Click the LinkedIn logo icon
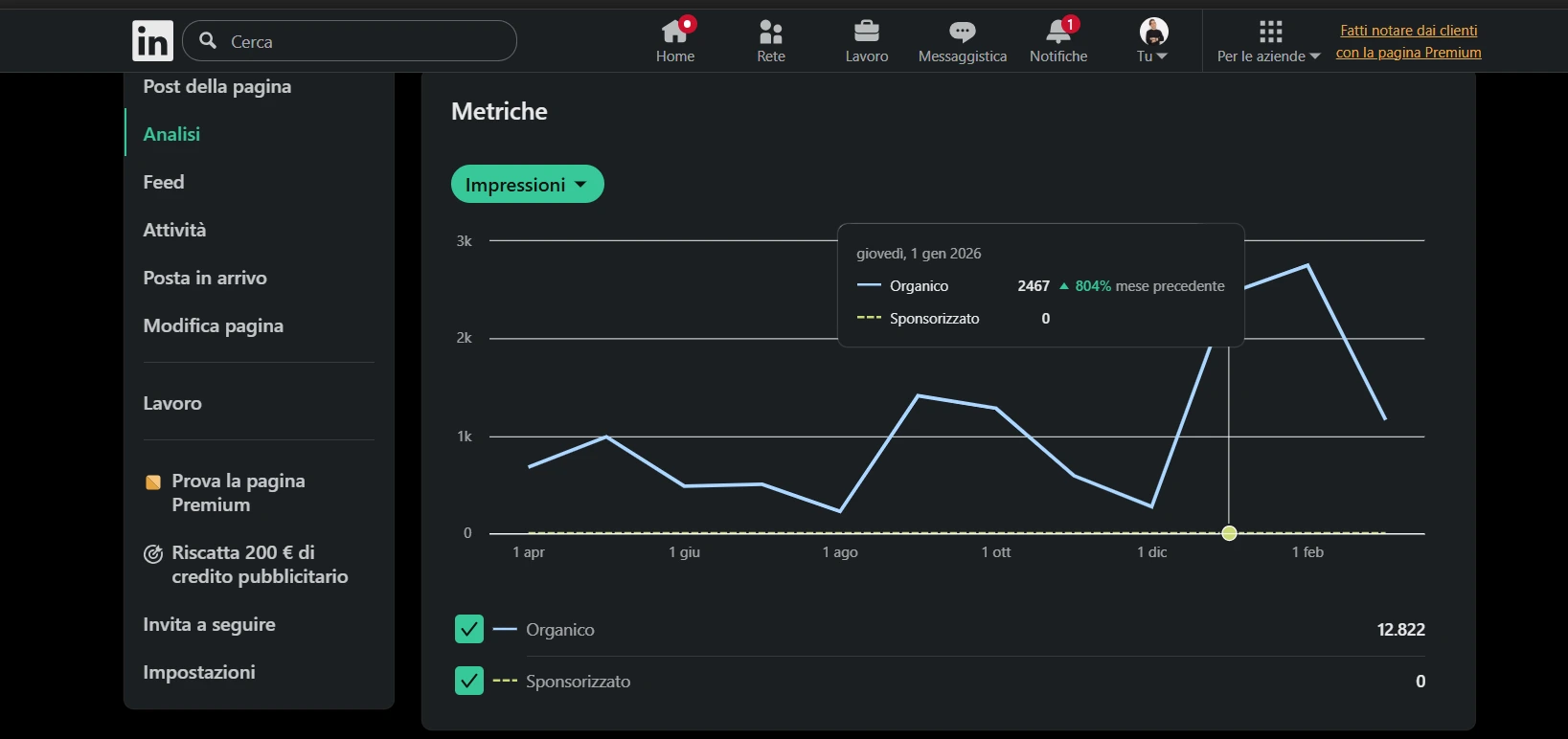Image resolution: width=1568 pixels, height=739 pixels. (x=152, y=40)
